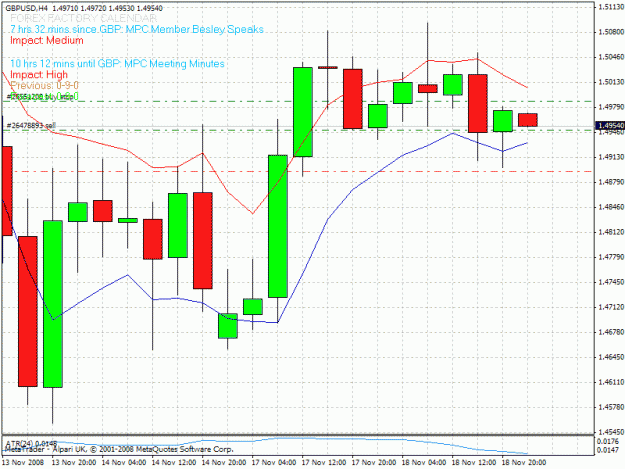Click the 1.47790 price scale label

(x=611, y=257)
